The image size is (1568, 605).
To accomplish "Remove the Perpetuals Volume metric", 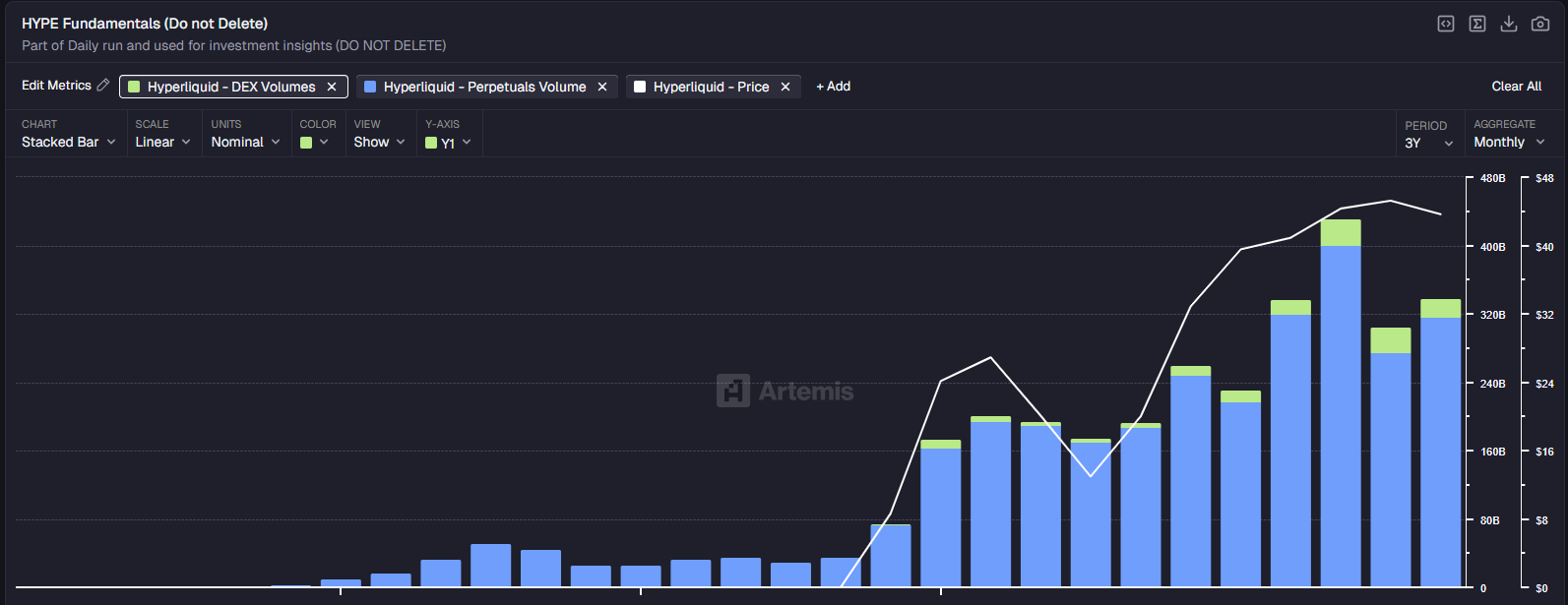I will tap(602, 87).
